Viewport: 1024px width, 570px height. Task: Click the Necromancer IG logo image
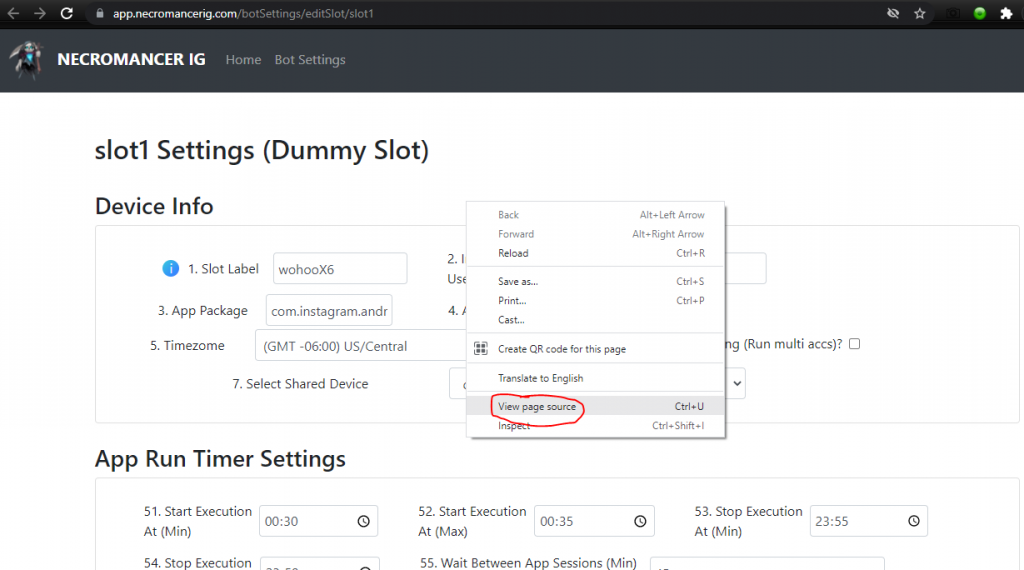tap(26, 59)
